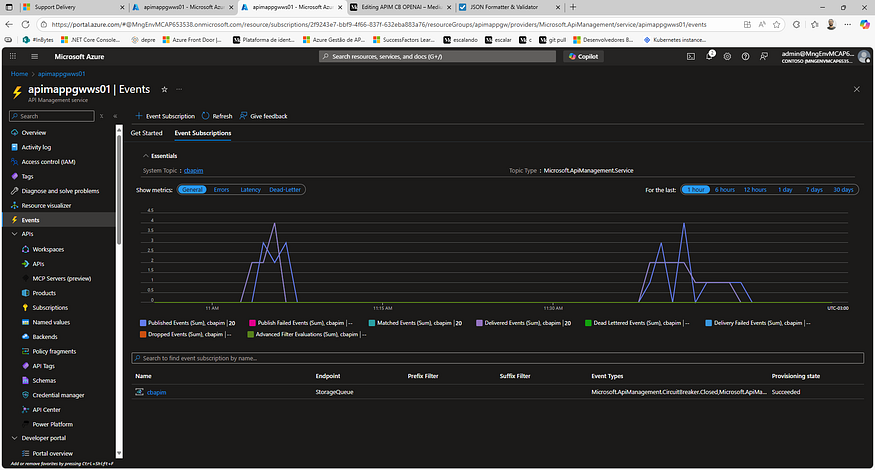Open Diagnose and solve problems

pyautogui.click(x=60, y=191)
